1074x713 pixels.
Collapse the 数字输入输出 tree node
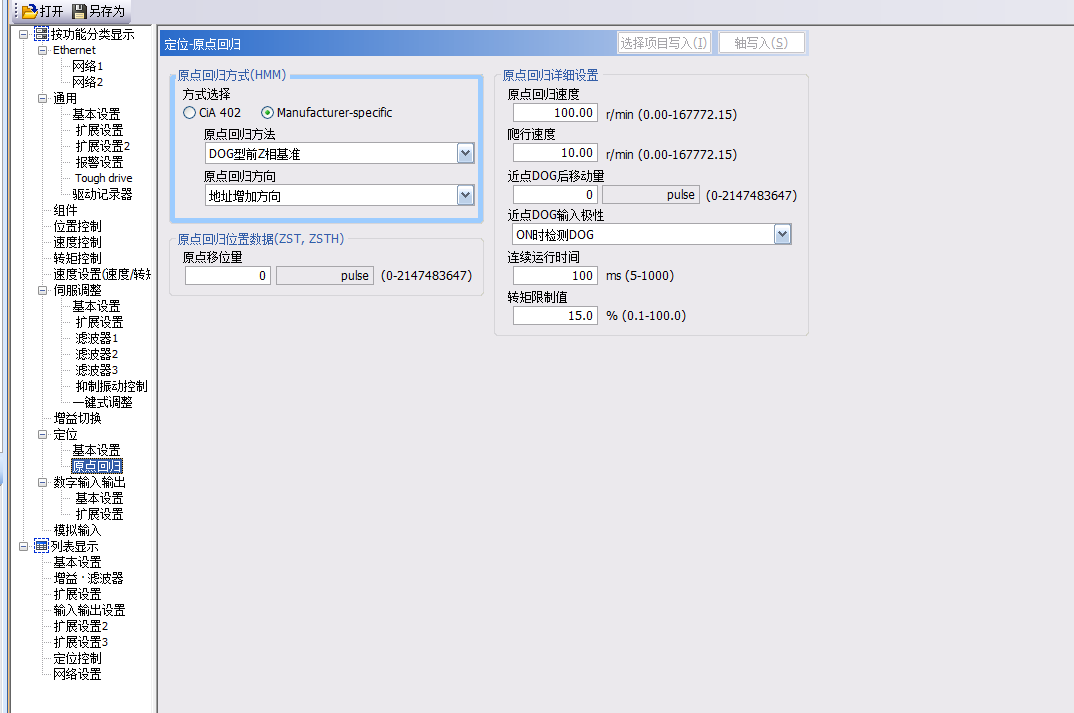pos(42,482)
